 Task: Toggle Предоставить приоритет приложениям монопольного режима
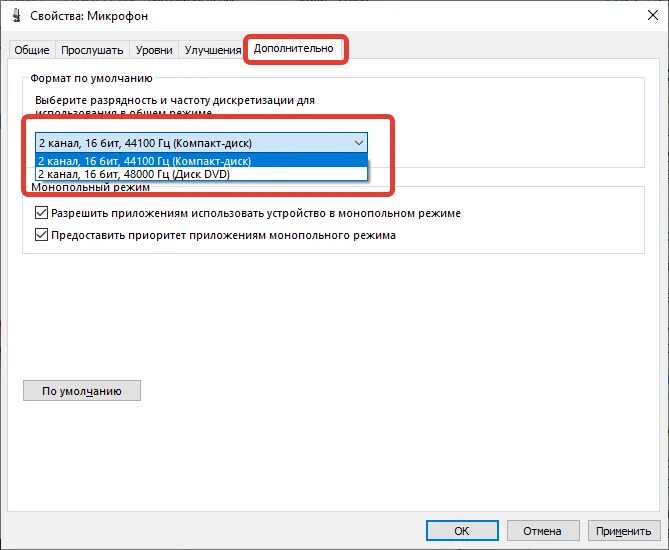coord(41,235)
